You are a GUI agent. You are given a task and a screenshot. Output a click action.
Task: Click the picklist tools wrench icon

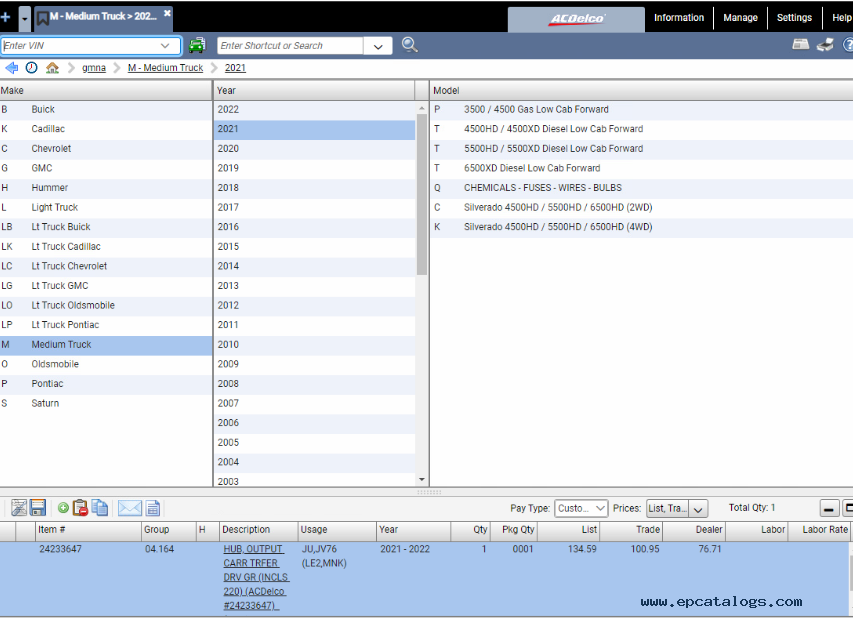[x=19, y=508]
